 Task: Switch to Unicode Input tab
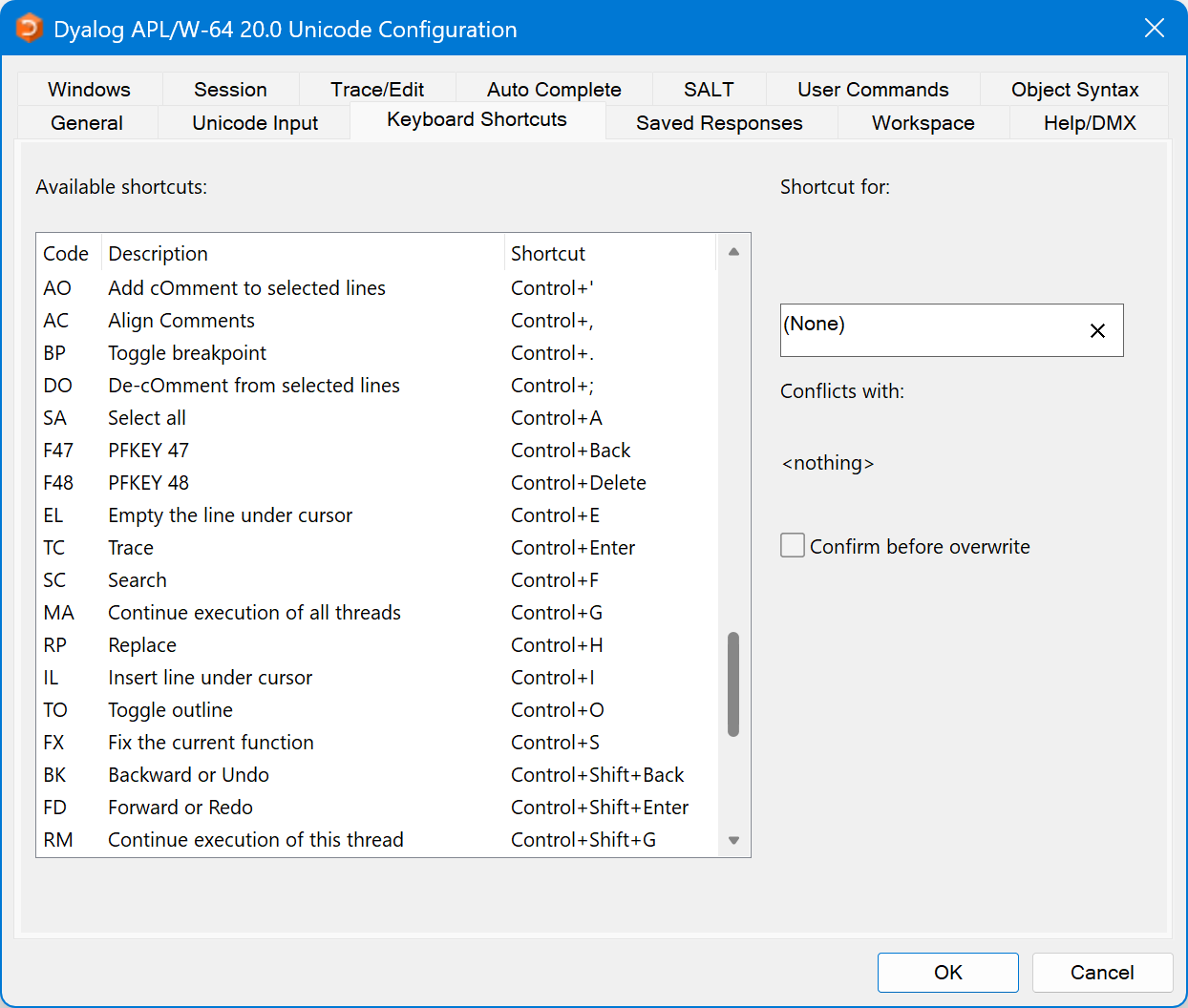255,123
